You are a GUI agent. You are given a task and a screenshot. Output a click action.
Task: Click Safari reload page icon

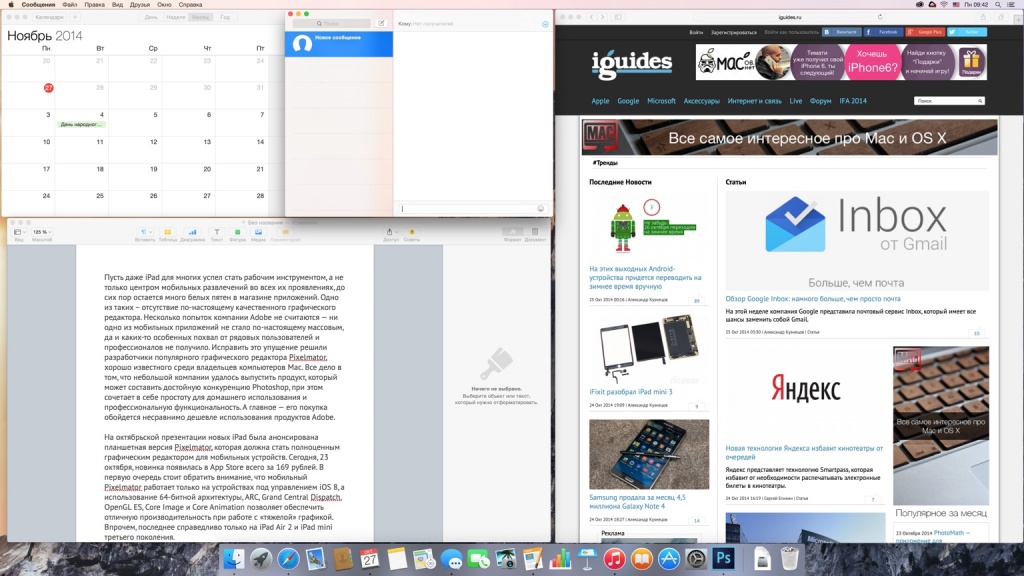pos(880,17)
